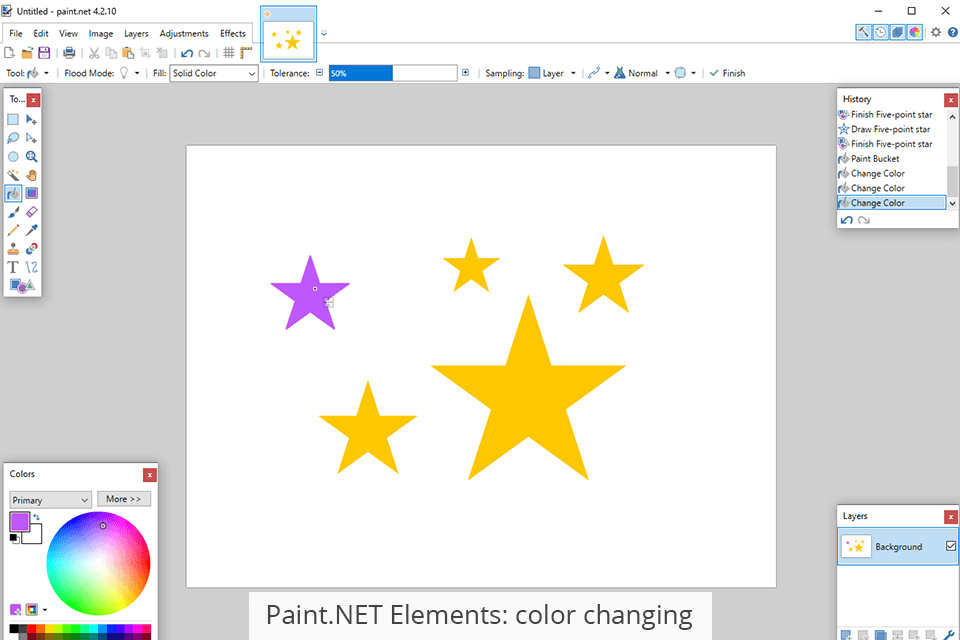
Task: Select the Draw Five-point star history entry
Action: tap(891, 129)
